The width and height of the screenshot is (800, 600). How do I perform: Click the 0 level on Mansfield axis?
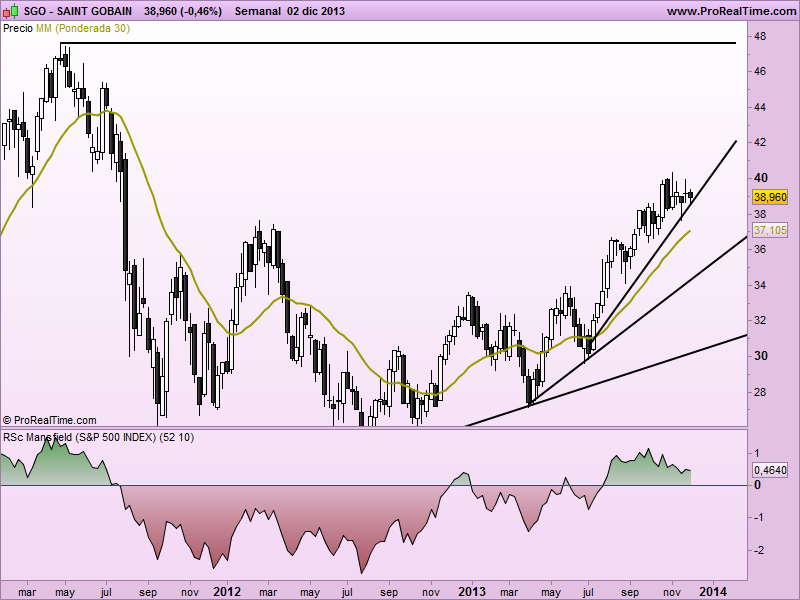point(758,485)
